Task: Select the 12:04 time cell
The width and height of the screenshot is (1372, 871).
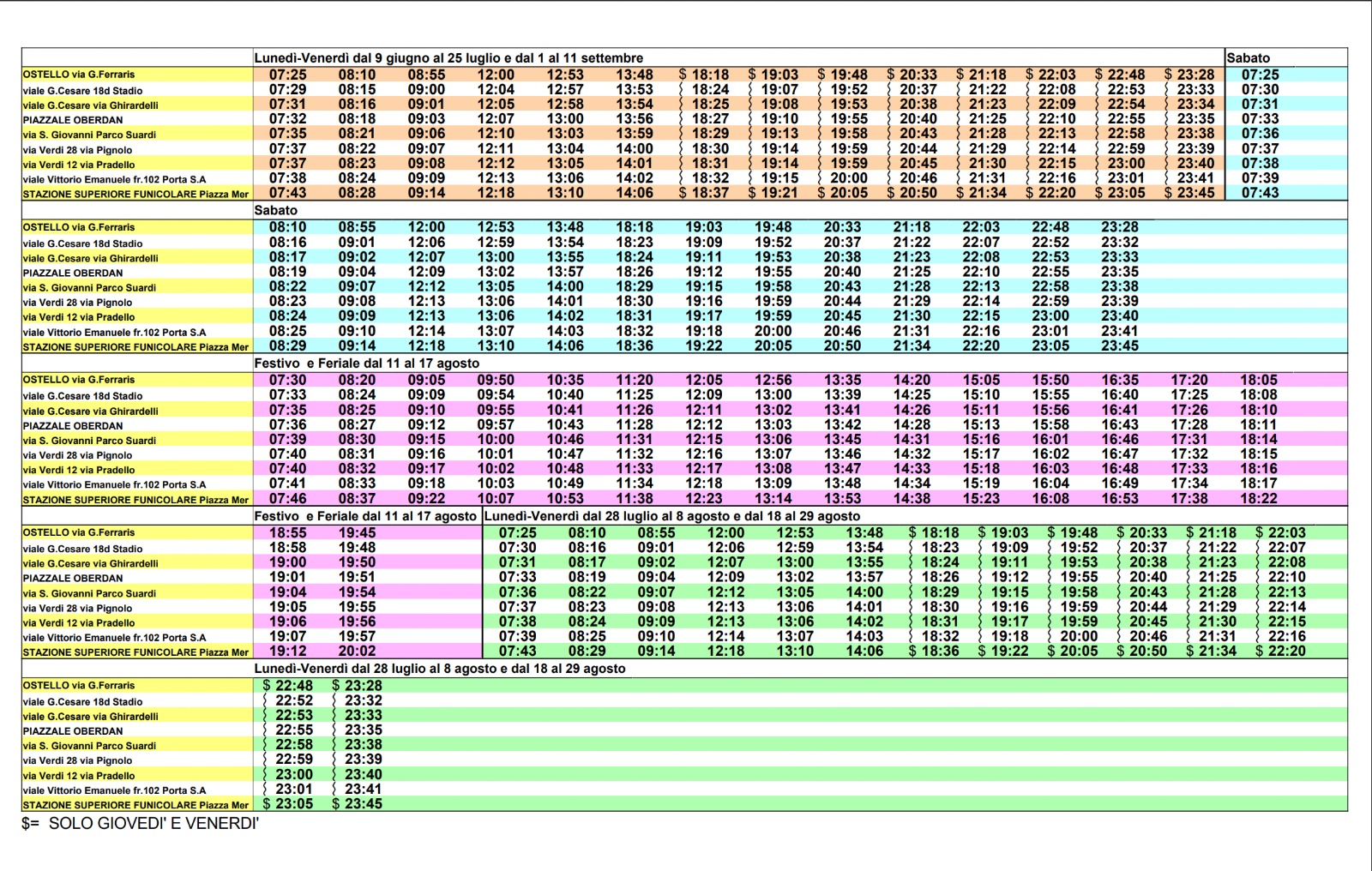Action: click(496, 89)
